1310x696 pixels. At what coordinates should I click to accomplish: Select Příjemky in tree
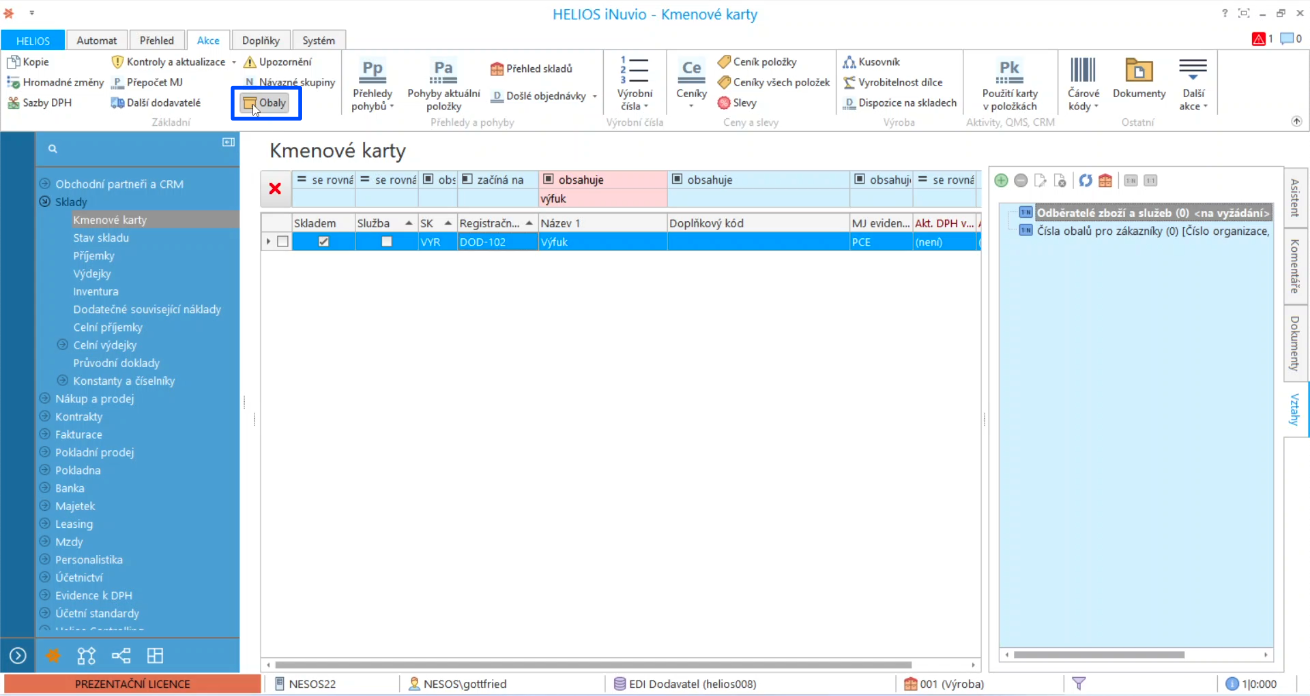coord(94,256)
